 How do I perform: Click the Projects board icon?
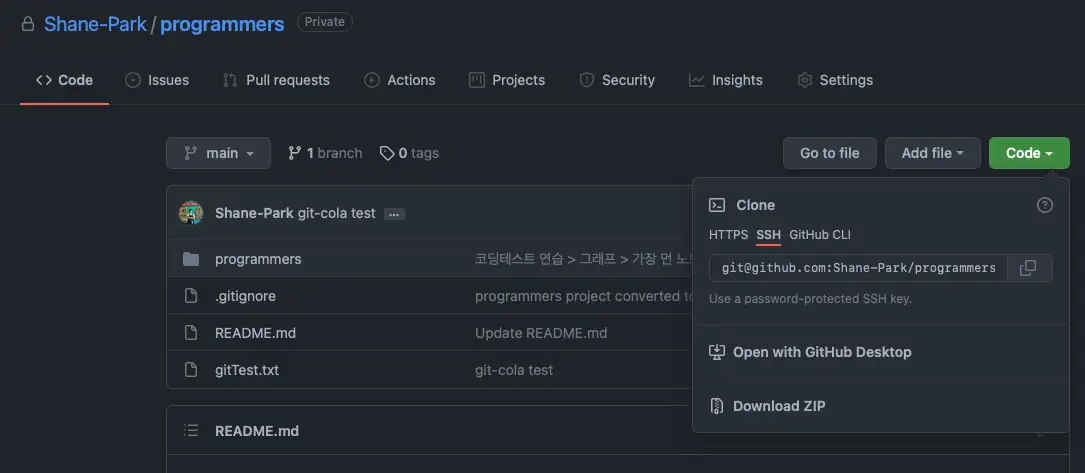coord(477,80)
